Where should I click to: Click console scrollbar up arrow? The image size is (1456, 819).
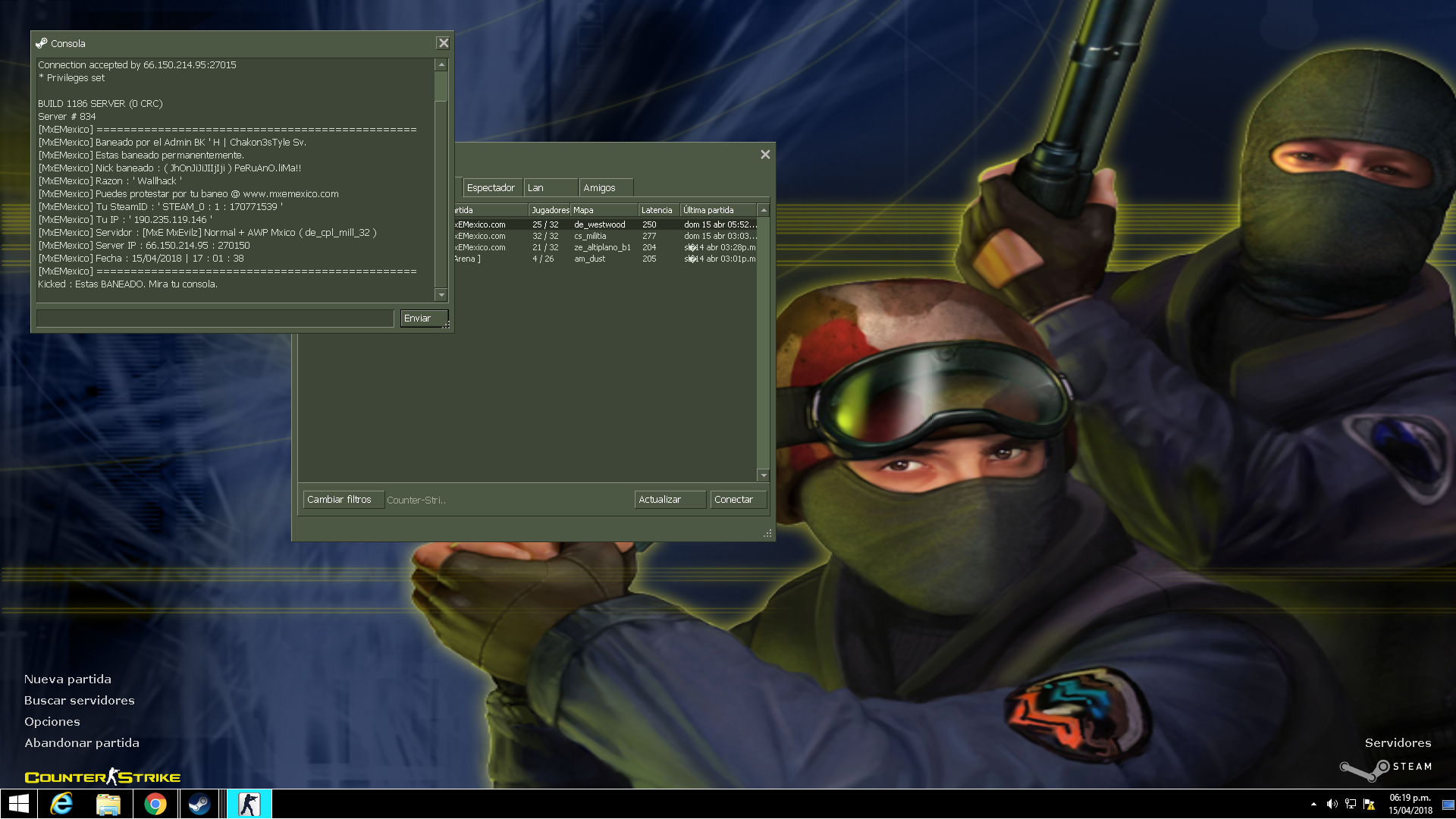coord(441,65)
